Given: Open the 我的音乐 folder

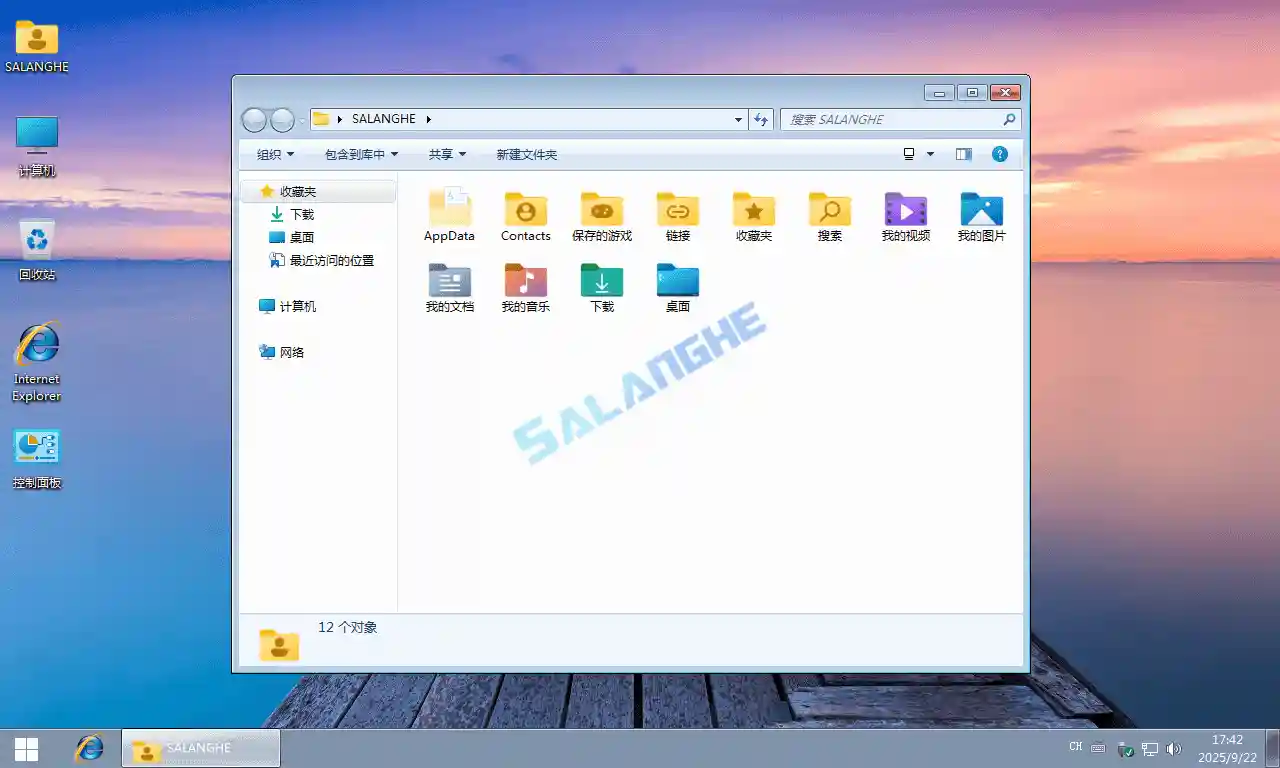Looking at the screenshot, I should click(525, 280).
